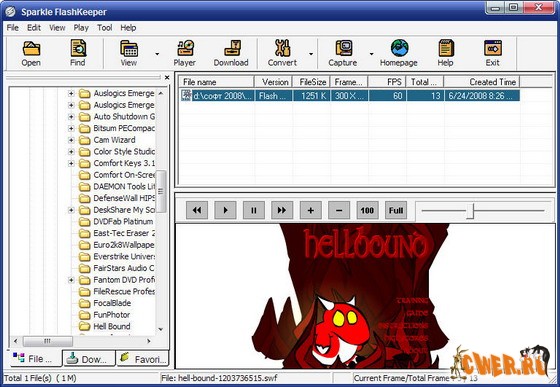Image resolution: width=560 pixels, height=387 pixels.
Task: Select the DefenseWall HIPS folder
Action: pos(124,198)
